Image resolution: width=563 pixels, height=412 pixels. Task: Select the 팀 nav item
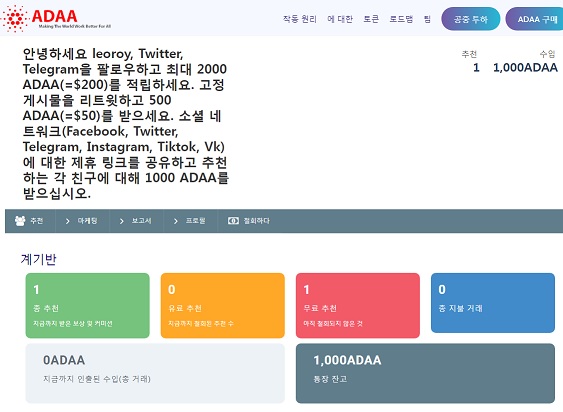427,19
